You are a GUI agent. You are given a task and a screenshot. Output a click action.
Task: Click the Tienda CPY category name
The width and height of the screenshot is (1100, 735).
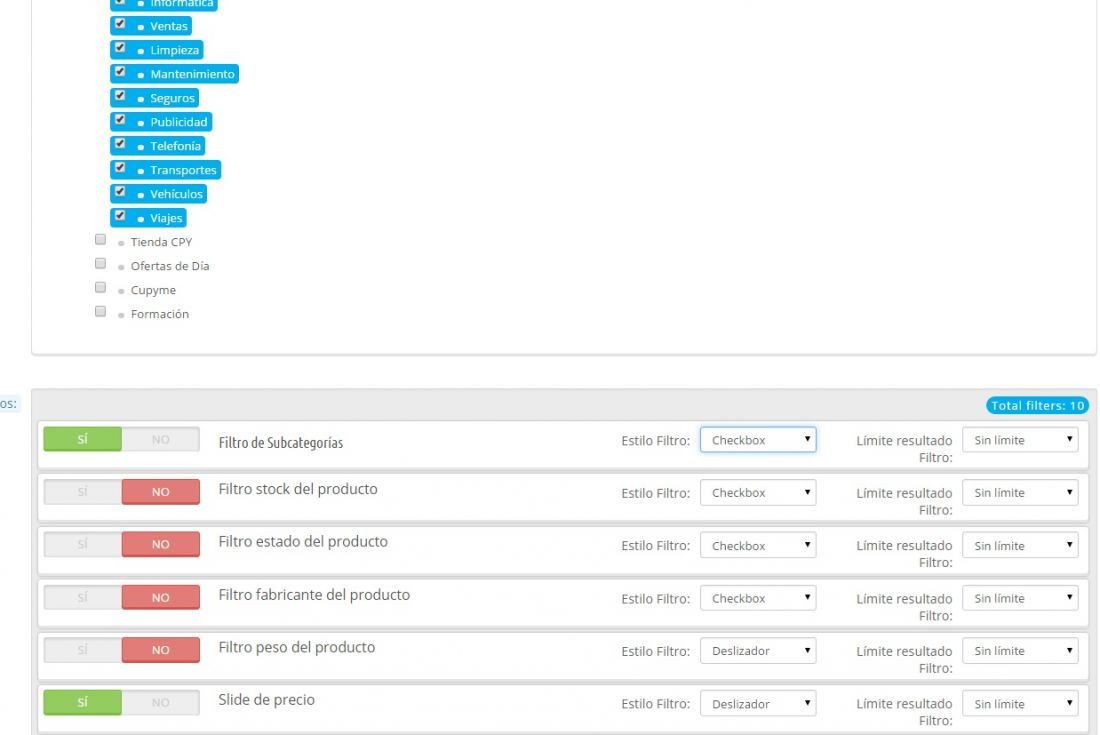click(161, 242)
